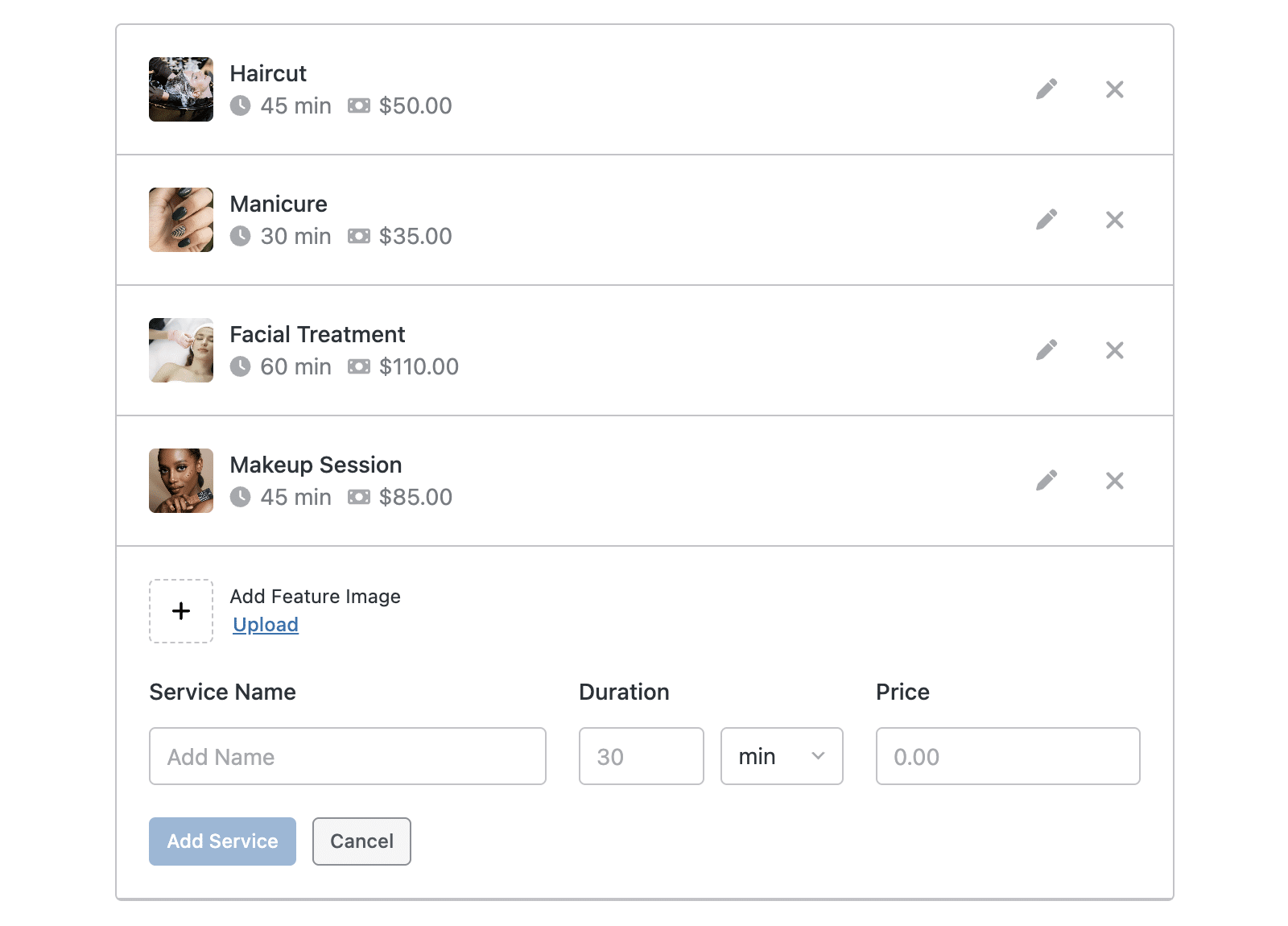The width and height of the screenshot is (1288, 926).
Task: Remove the Haircut service
Action: click(1115, 89)
